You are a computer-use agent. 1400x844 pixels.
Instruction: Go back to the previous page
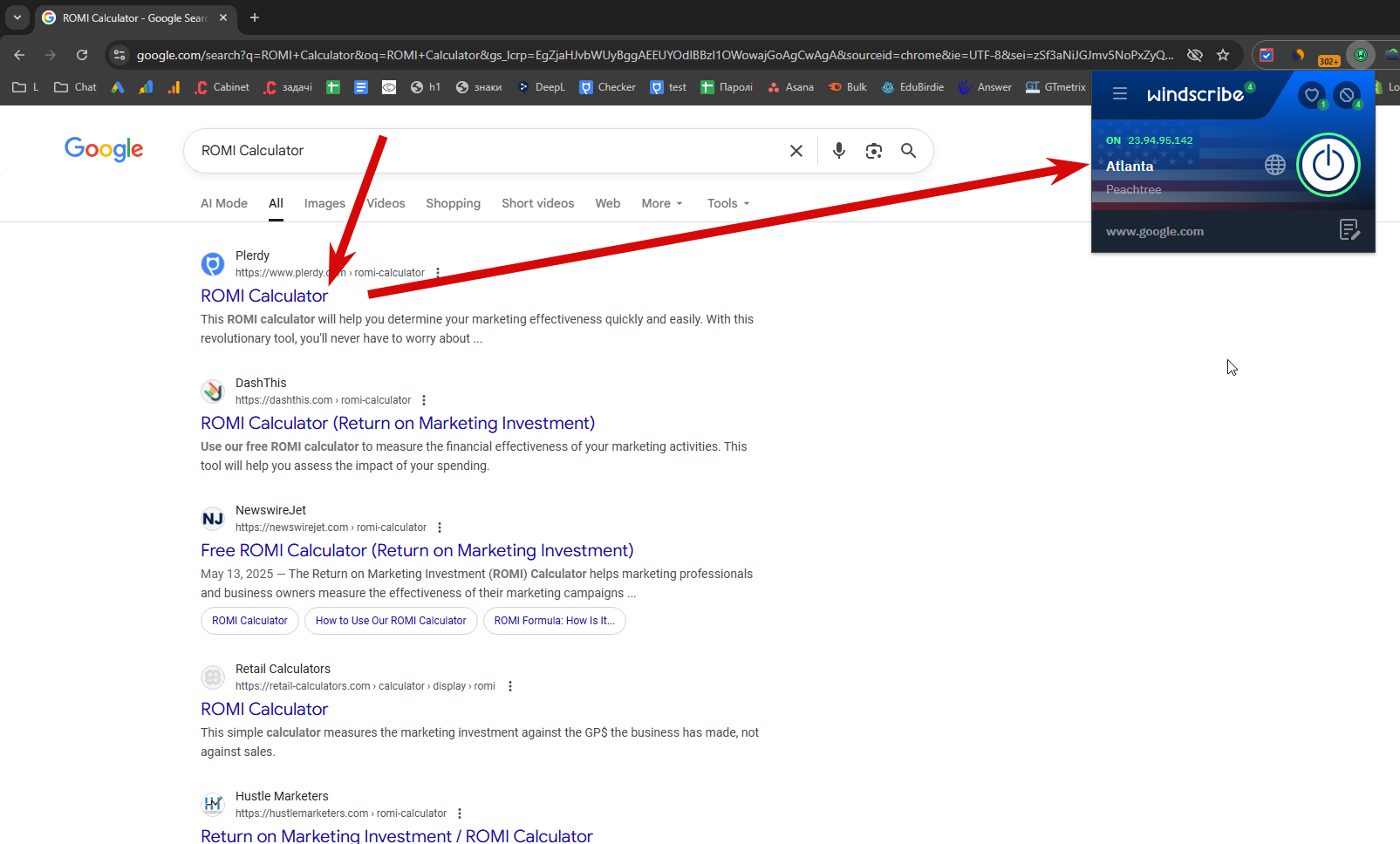19,55
